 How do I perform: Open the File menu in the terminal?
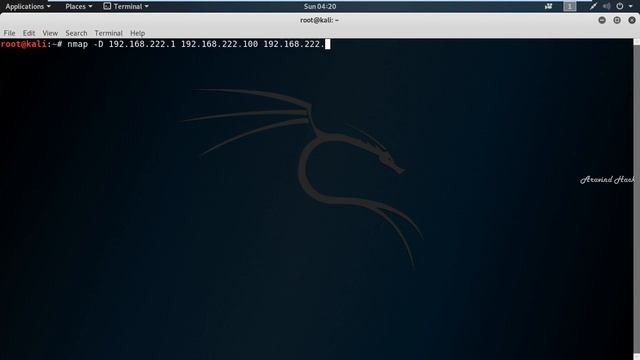pos(9,33)
